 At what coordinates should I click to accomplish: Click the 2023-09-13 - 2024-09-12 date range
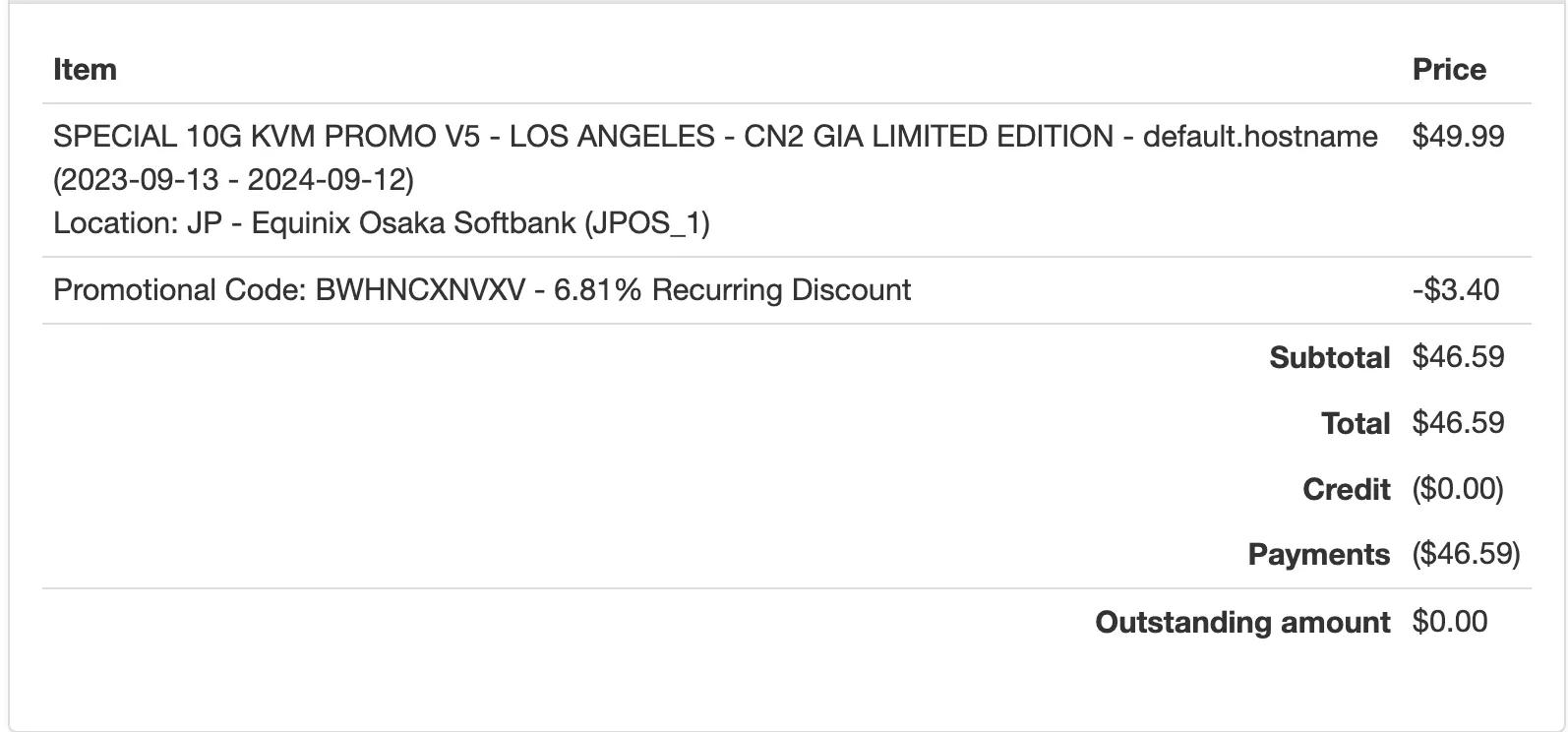coord(233,180)
